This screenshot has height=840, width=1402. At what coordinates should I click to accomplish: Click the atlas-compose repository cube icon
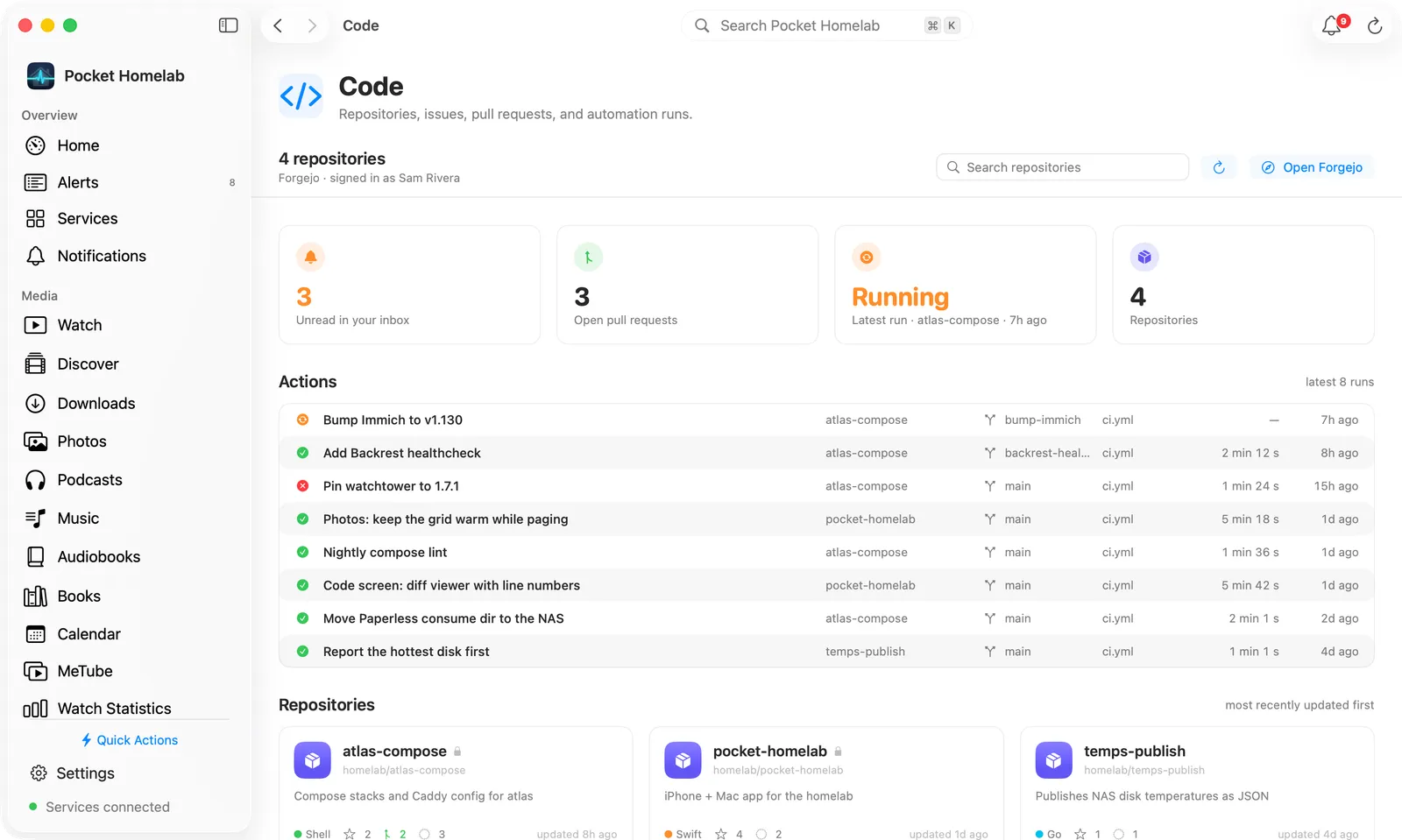312,760
